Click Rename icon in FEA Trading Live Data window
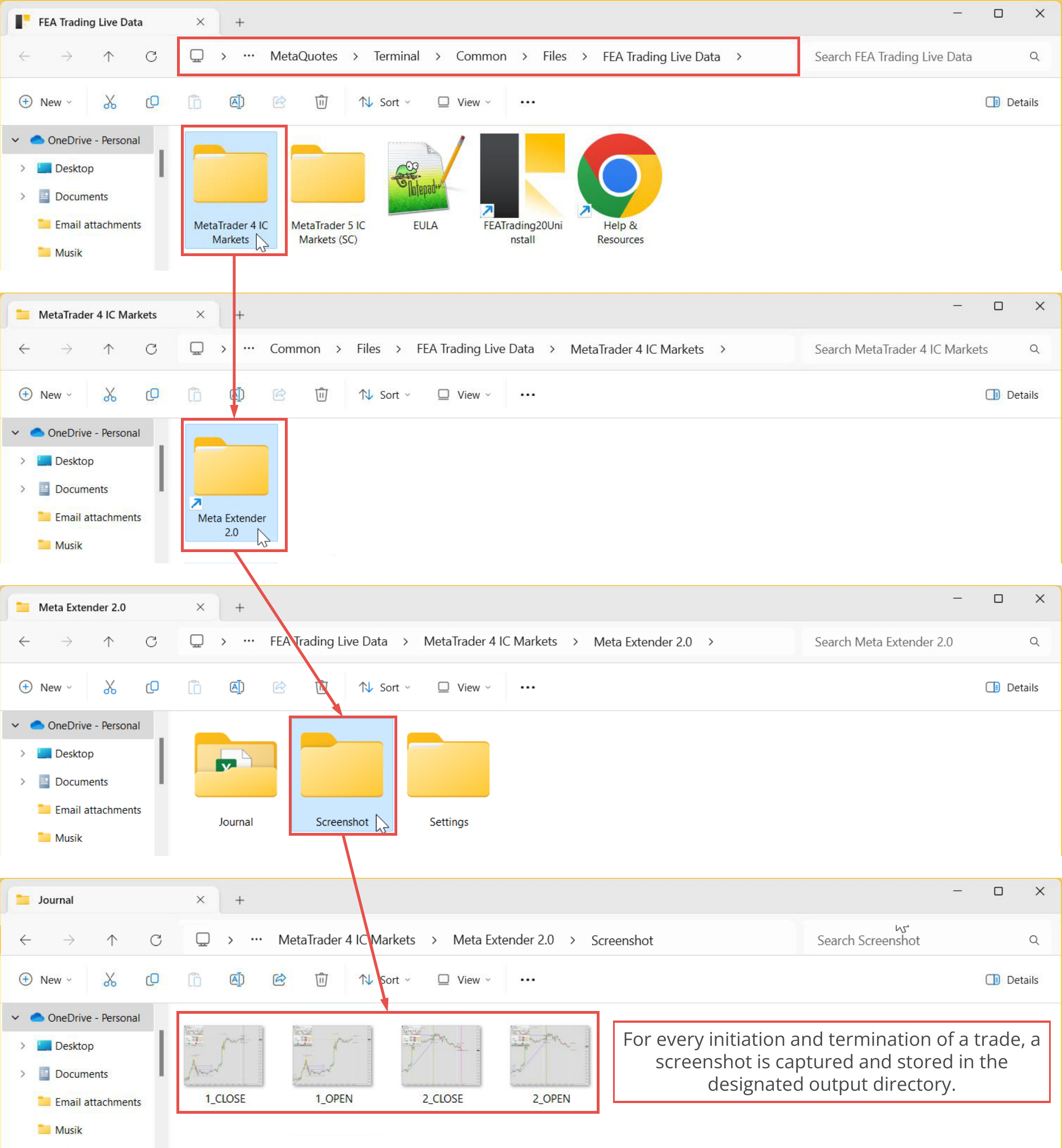The width and height of the screenshot is (1062, 1148). 237,102
